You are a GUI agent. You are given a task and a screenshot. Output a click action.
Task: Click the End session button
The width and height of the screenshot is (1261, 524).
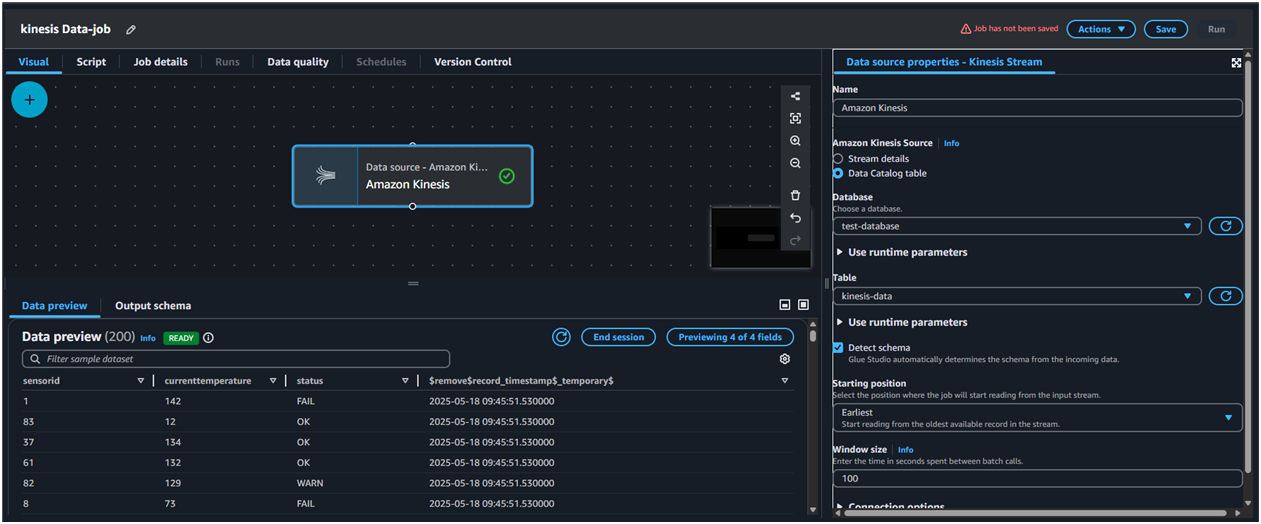[619, 337]
